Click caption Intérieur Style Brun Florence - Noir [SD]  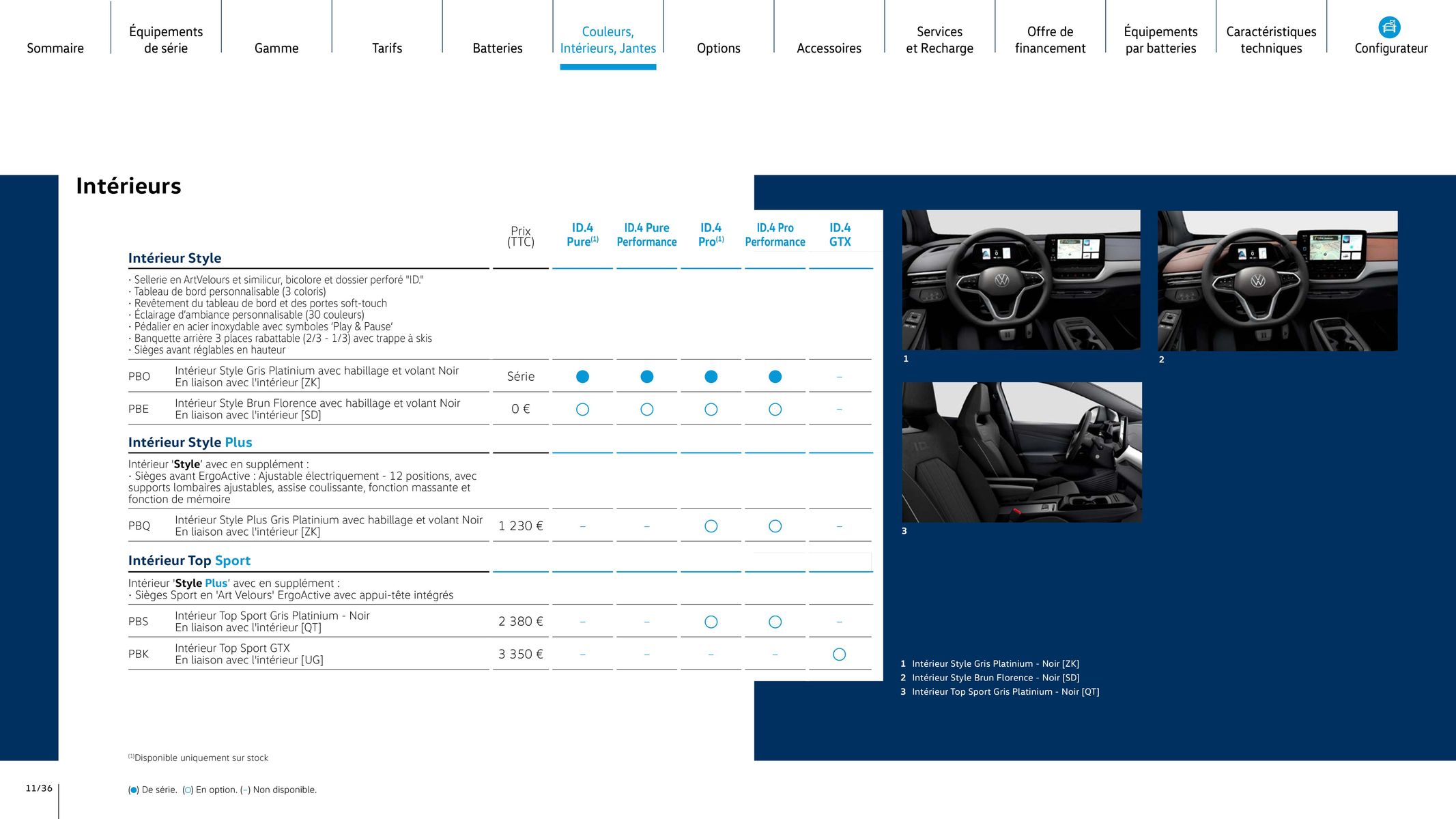(996, 678)
